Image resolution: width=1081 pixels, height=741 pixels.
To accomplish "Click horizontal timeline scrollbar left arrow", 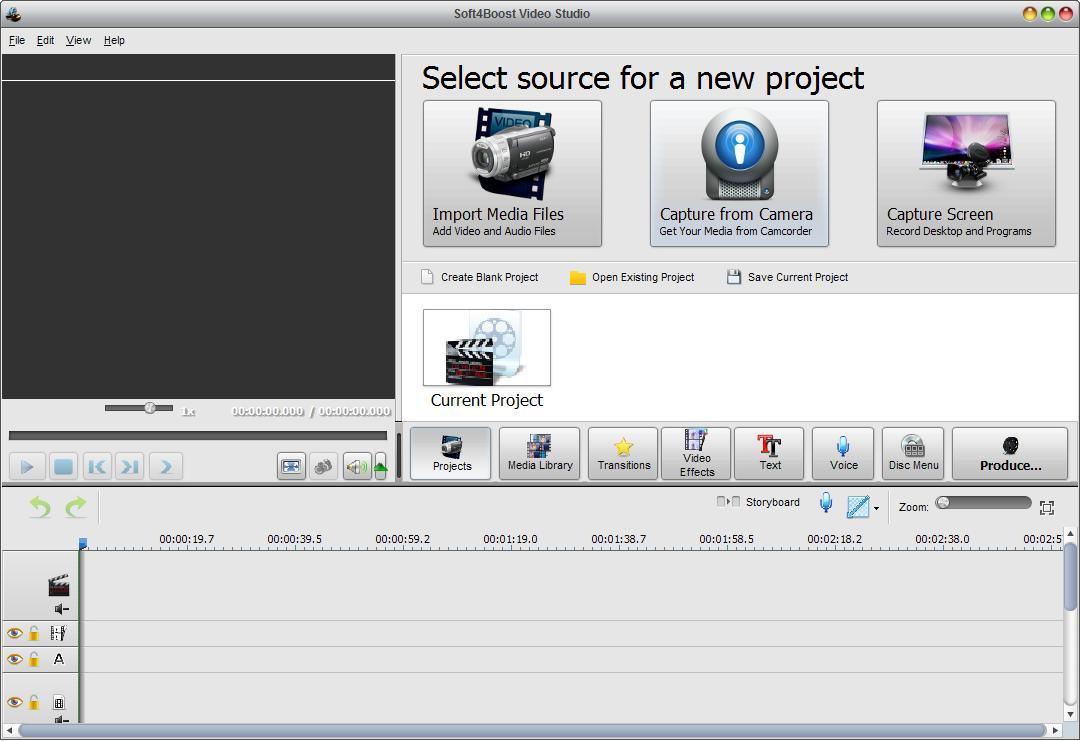I will pos(9,730).
